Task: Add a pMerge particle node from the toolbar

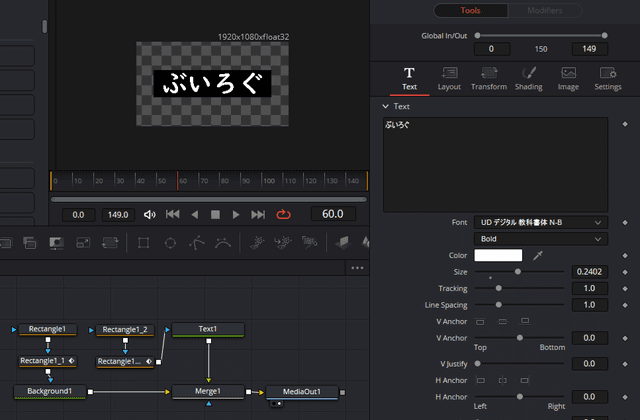Action: 283,243
